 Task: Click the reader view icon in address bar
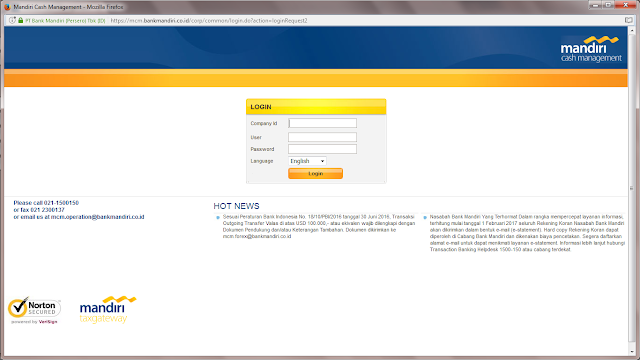pos(629,20)
